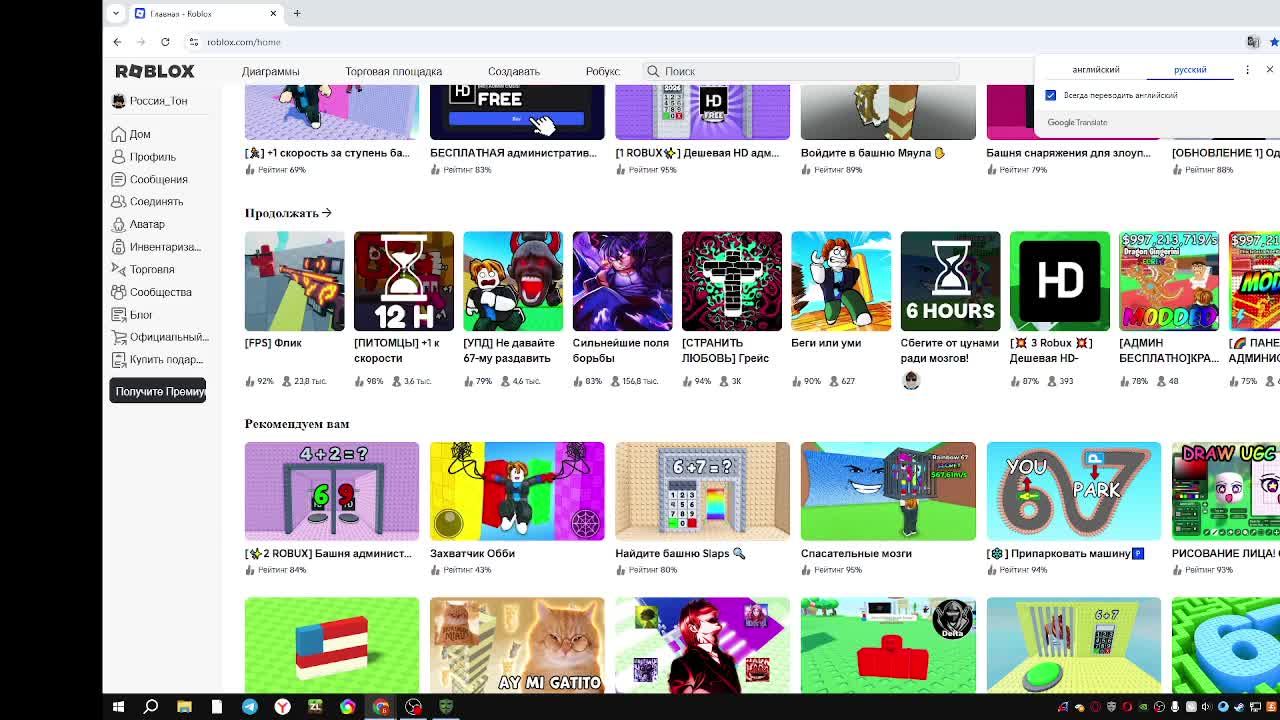The width and height of the screenshot is (1280, 720).
Task: Open the Блог sidebar link
Action: coord(140,314)
